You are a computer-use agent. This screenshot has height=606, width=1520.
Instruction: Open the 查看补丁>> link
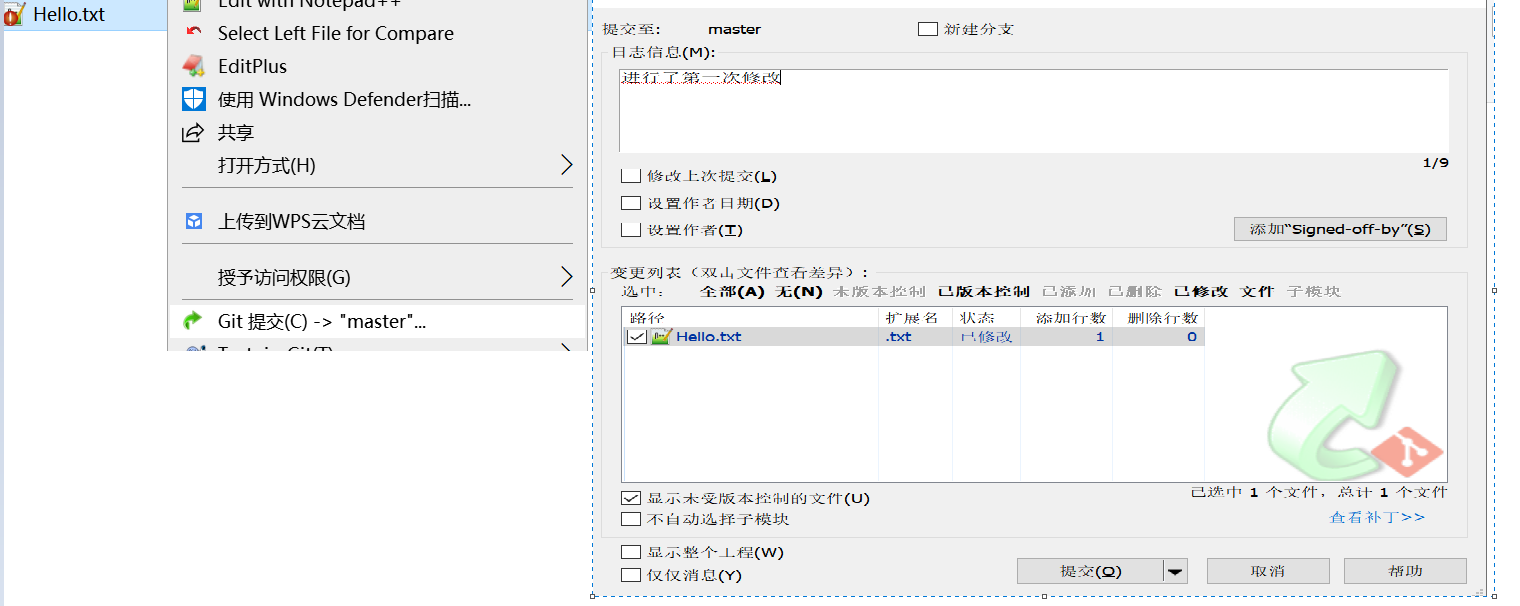[x=1376, y=517]
